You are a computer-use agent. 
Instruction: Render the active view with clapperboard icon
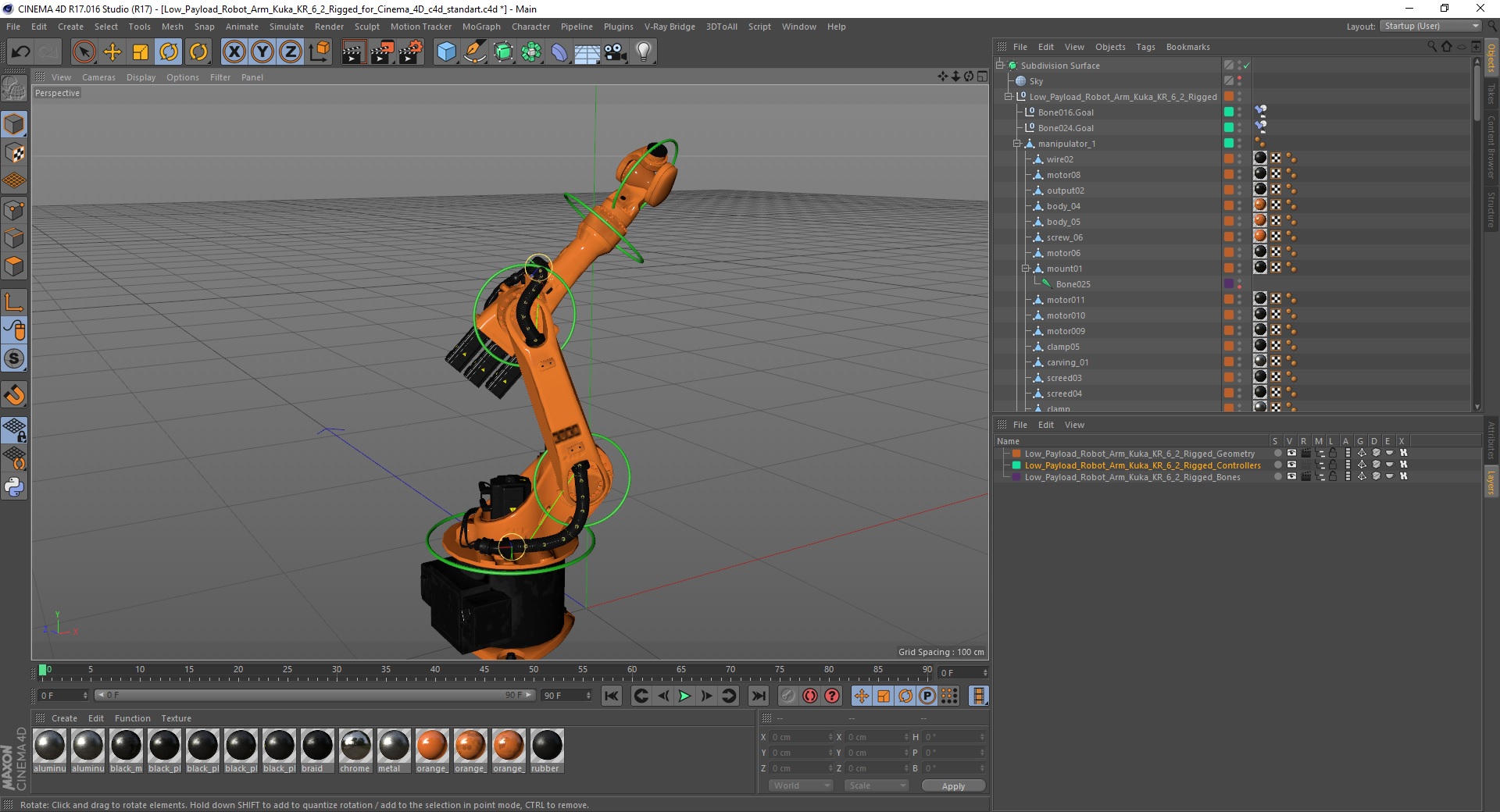click(353, 52)
